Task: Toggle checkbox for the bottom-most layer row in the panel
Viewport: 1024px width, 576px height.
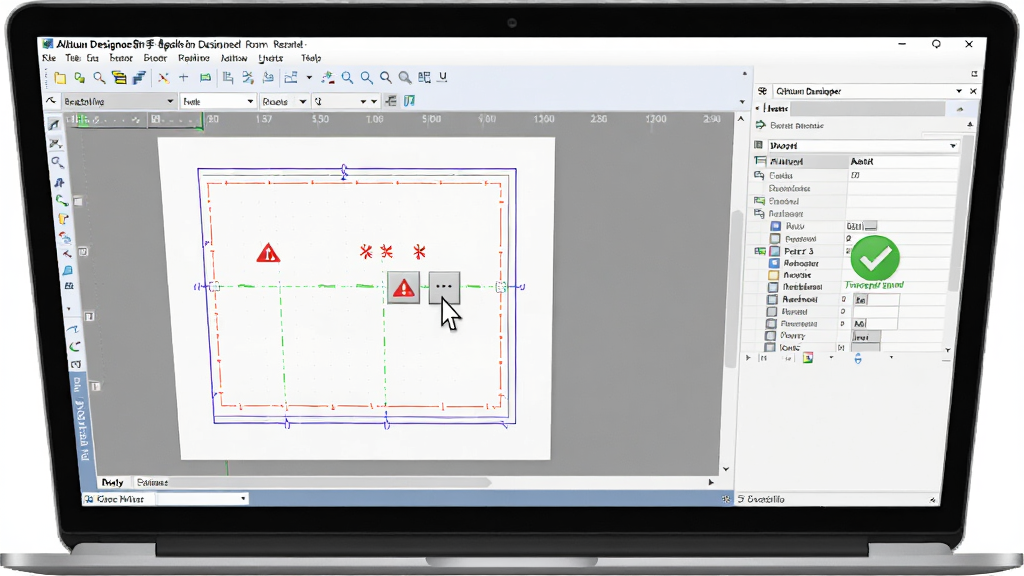Action: pyautogui.click(x=770, y=347)
